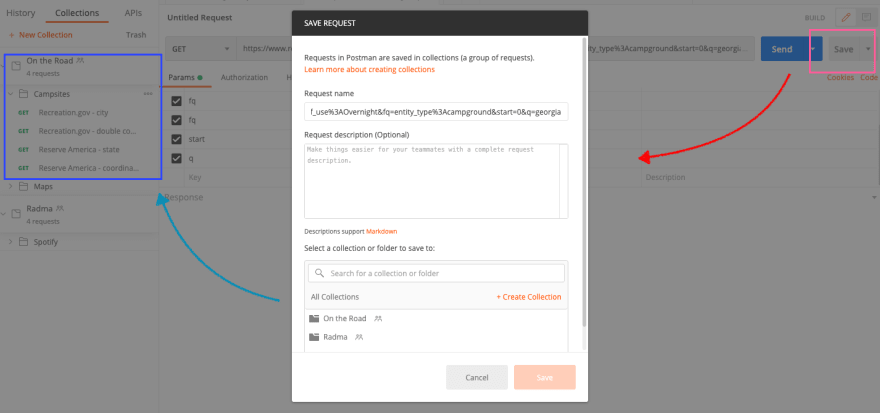The height and width of the screenshot is (413, 880).
Task: Open Learn more about creating collections link
Action: pyautogui.click(x=369, y=70)
